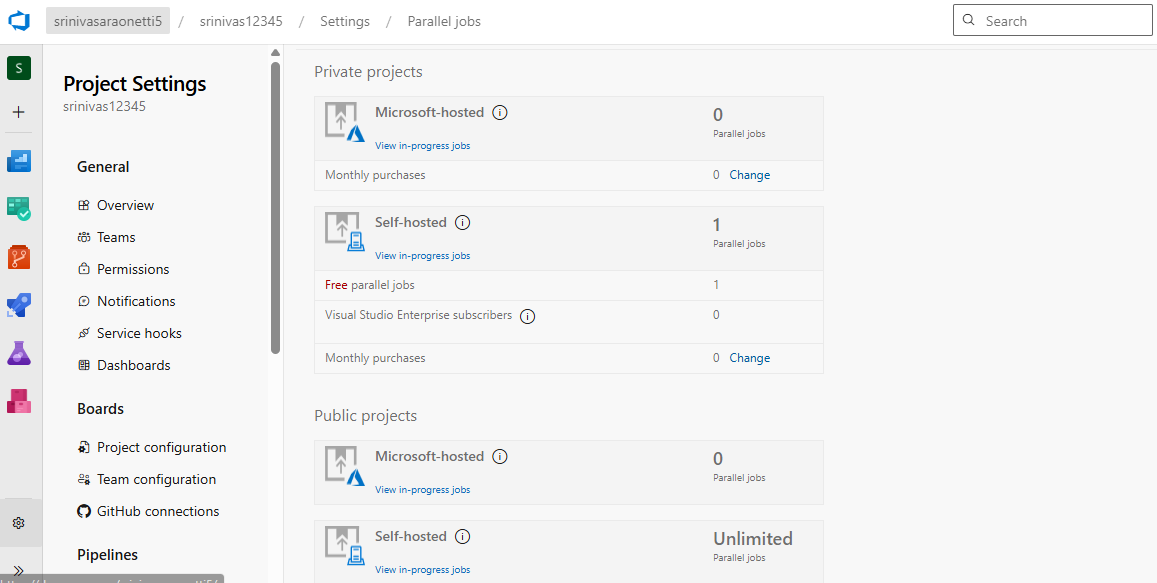The width and height of the screenshot is (1157, 583).
Task: Click the project settings gear icon
Action: click(x=19, y=523)
